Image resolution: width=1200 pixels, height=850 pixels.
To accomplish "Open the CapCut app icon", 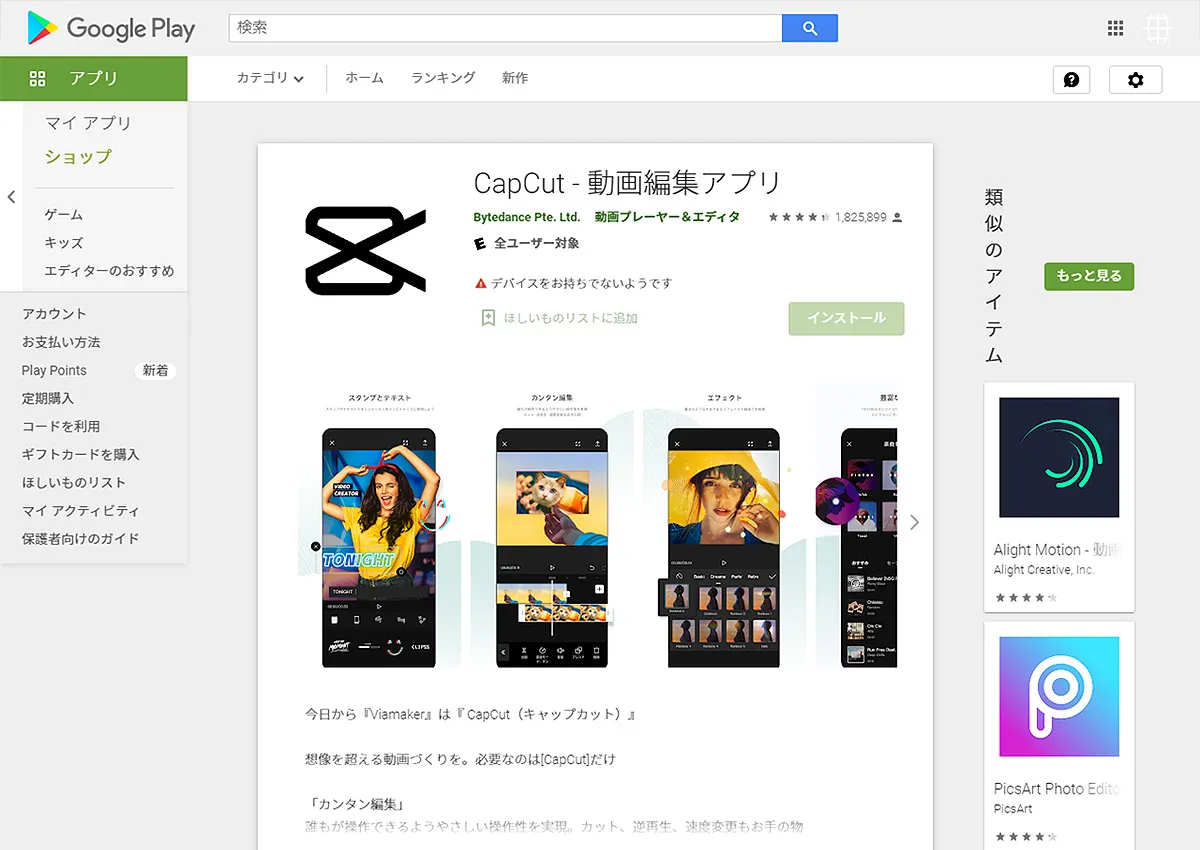I will 367,250.
